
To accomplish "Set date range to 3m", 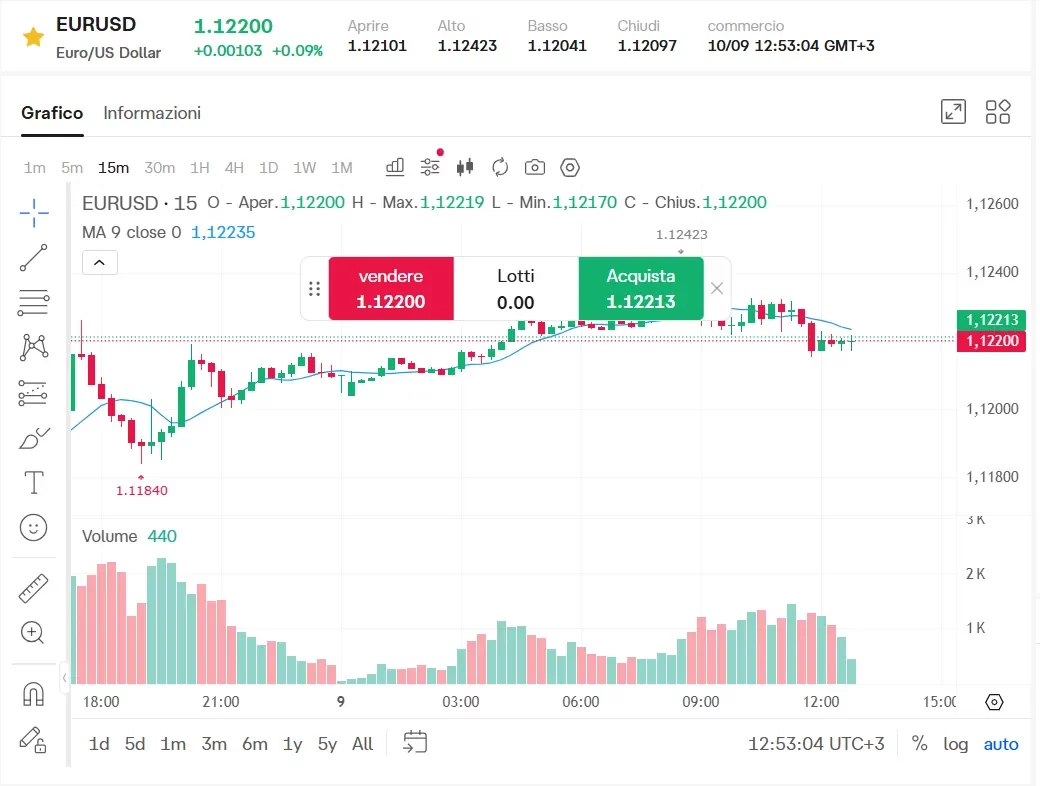I will [x=214, y=744].
